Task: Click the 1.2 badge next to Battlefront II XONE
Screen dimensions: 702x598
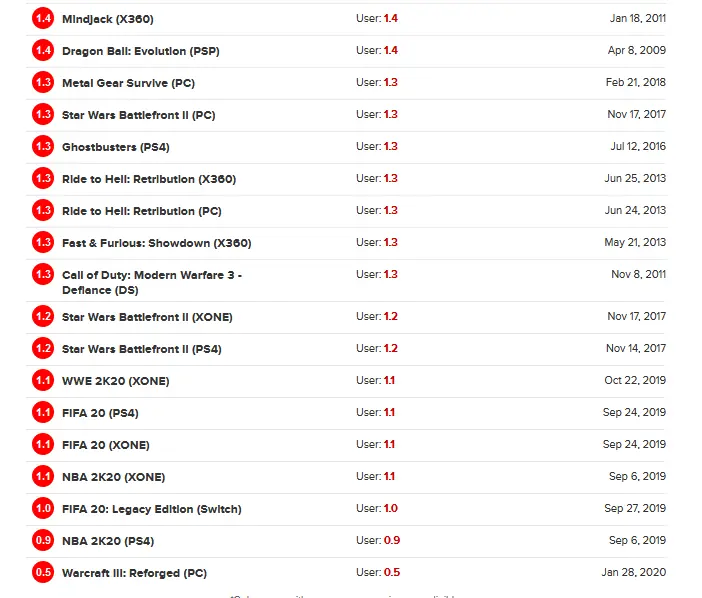Action: tap(43, 316)
